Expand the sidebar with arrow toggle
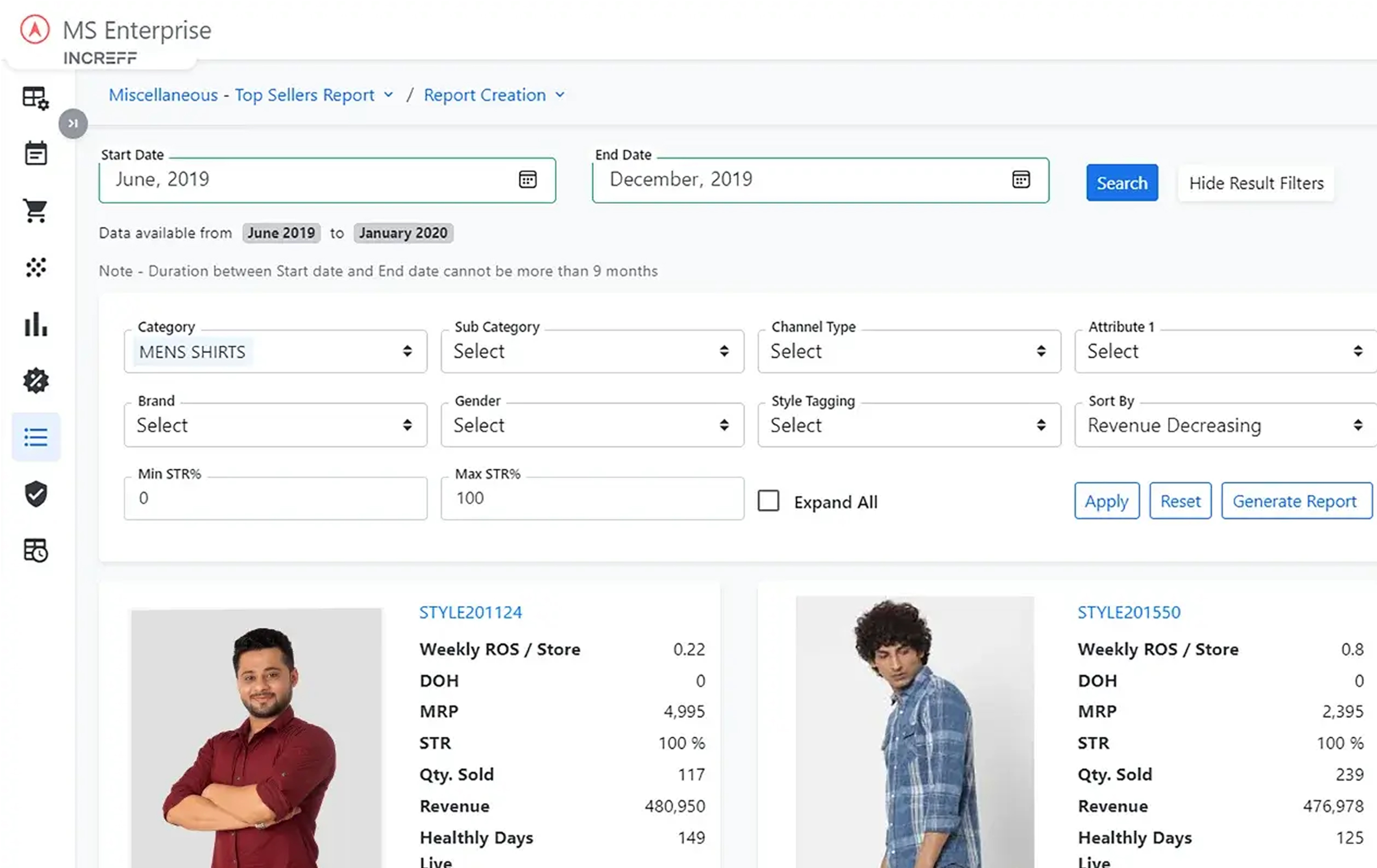The image size is (1377, 868). pyautogui.click(x=72, y=123)
